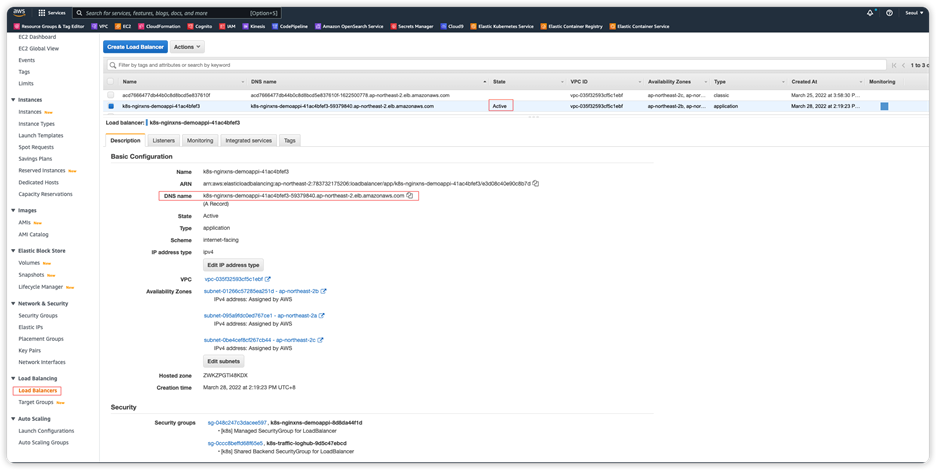
Task: Collapse the Auto Scaling section
Action: [13, 419]
